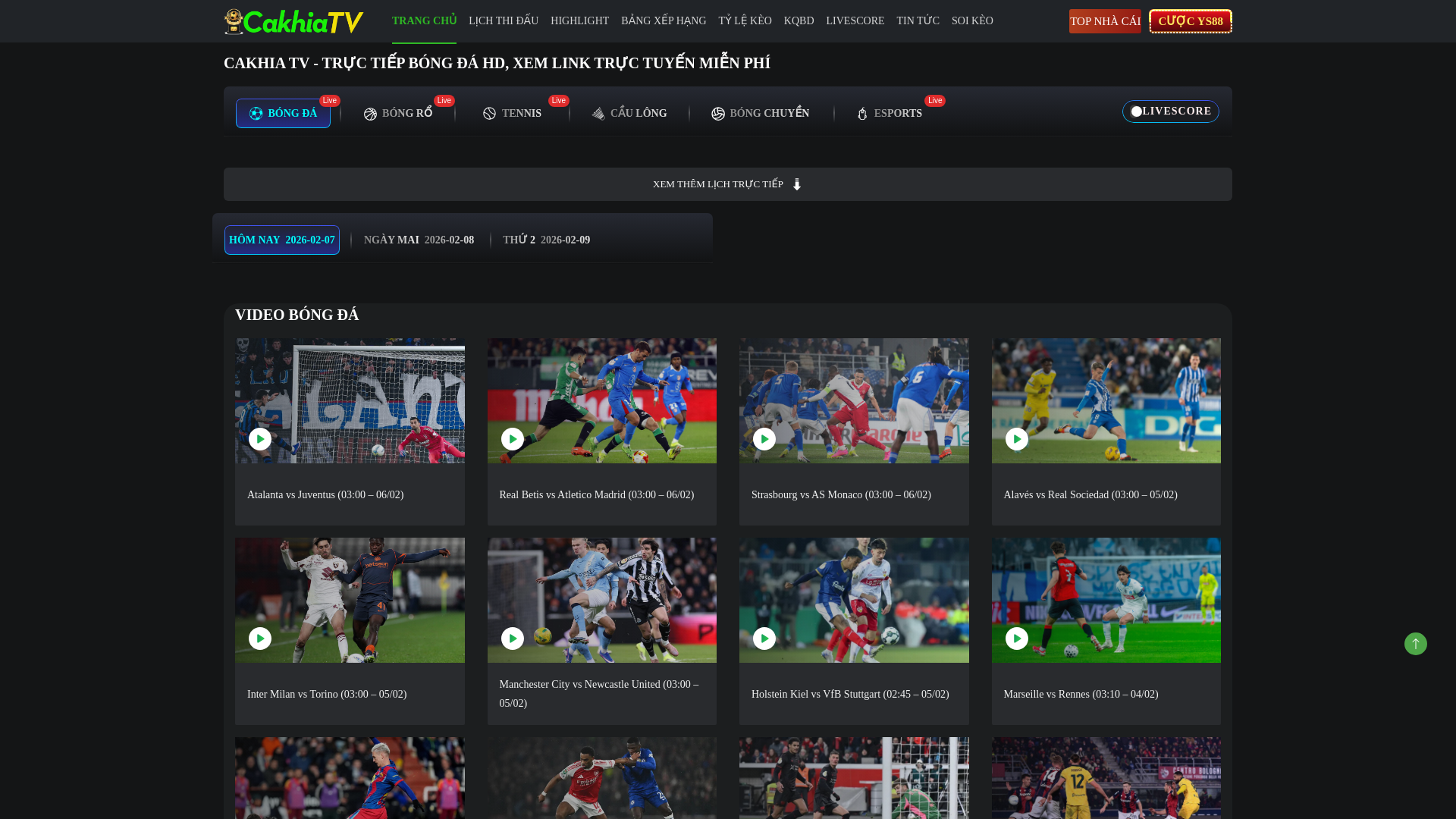
Task: Play the Manchester City vs Newcastle video
Action: [513, 639]
